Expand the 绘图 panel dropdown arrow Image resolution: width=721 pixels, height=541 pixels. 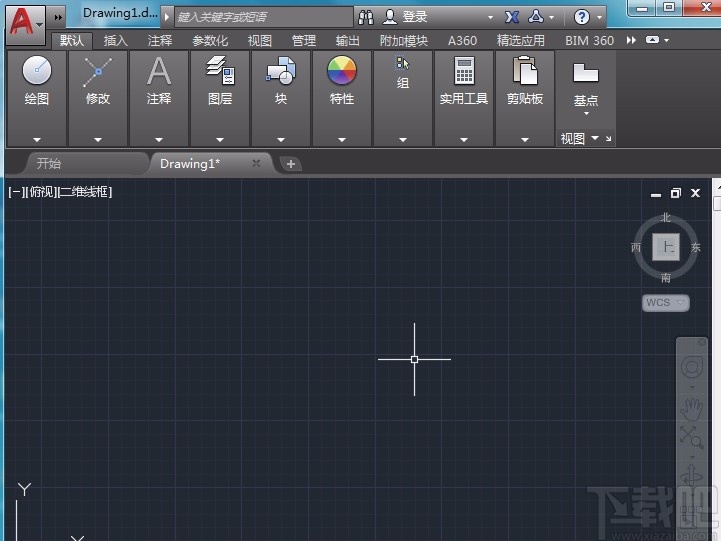37,139
